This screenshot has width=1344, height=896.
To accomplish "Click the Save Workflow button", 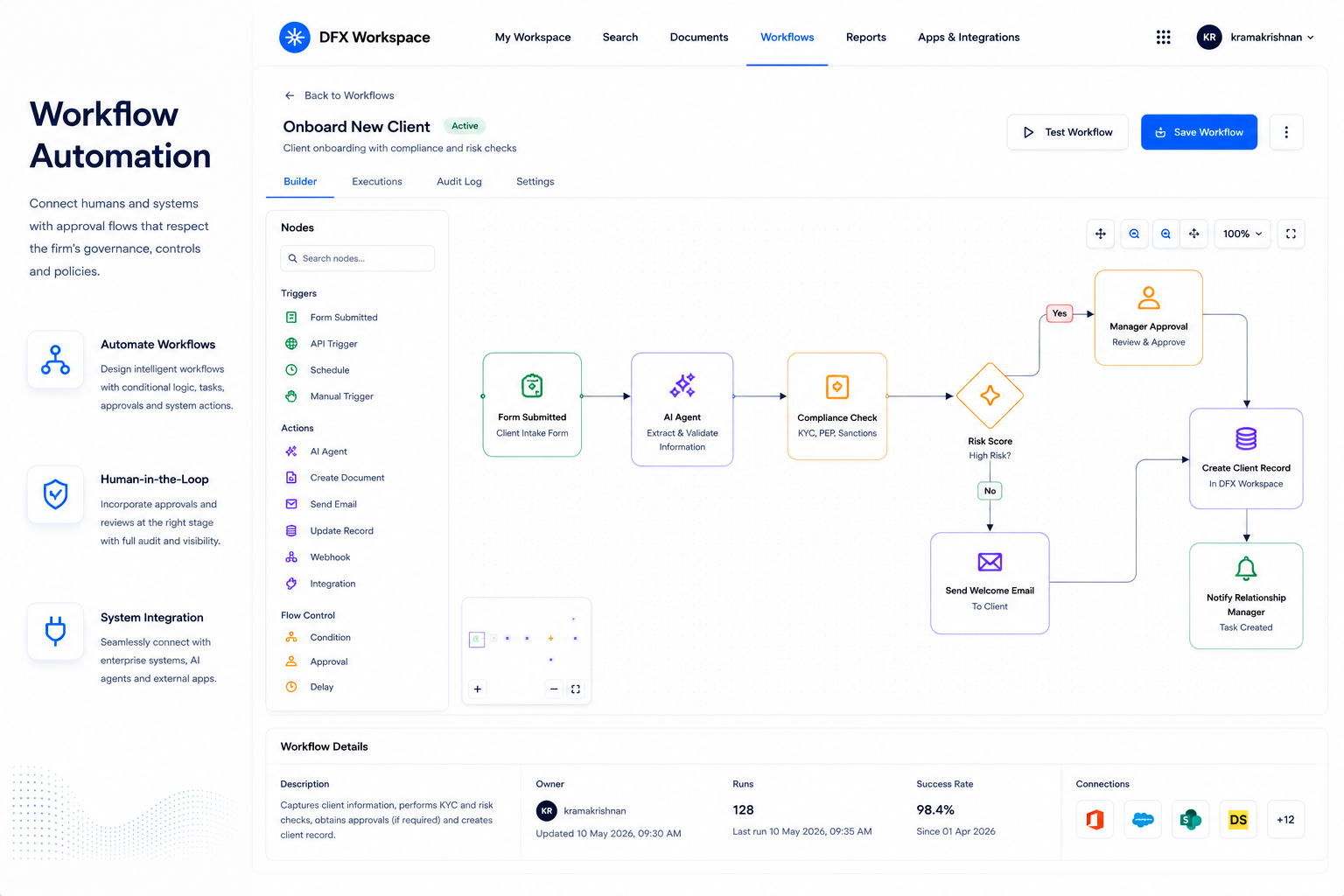I will [x=1199, y=132].
